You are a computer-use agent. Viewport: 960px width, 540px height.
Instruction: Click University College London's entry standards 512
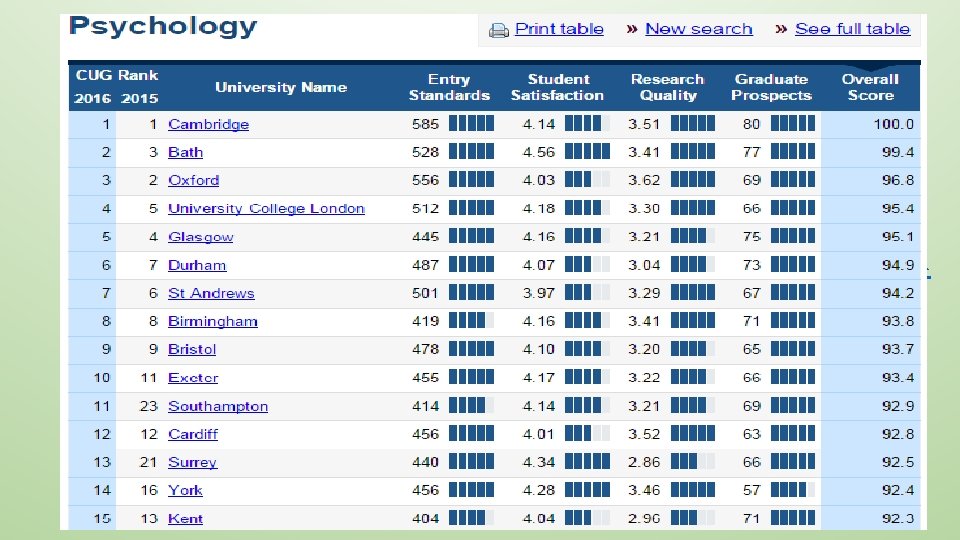[x=425, y=209]
